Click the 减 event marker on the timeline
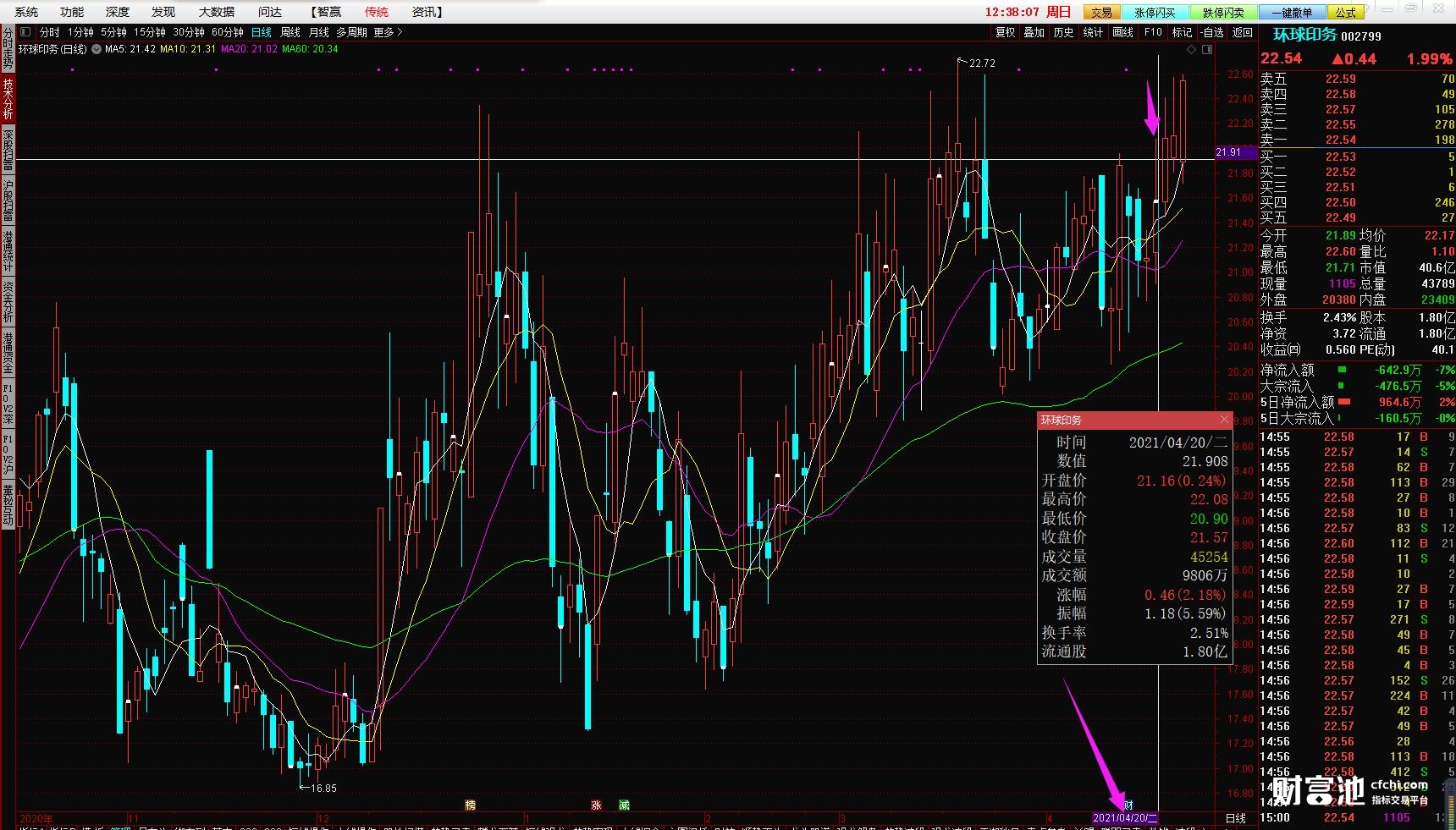 [624, 805]
